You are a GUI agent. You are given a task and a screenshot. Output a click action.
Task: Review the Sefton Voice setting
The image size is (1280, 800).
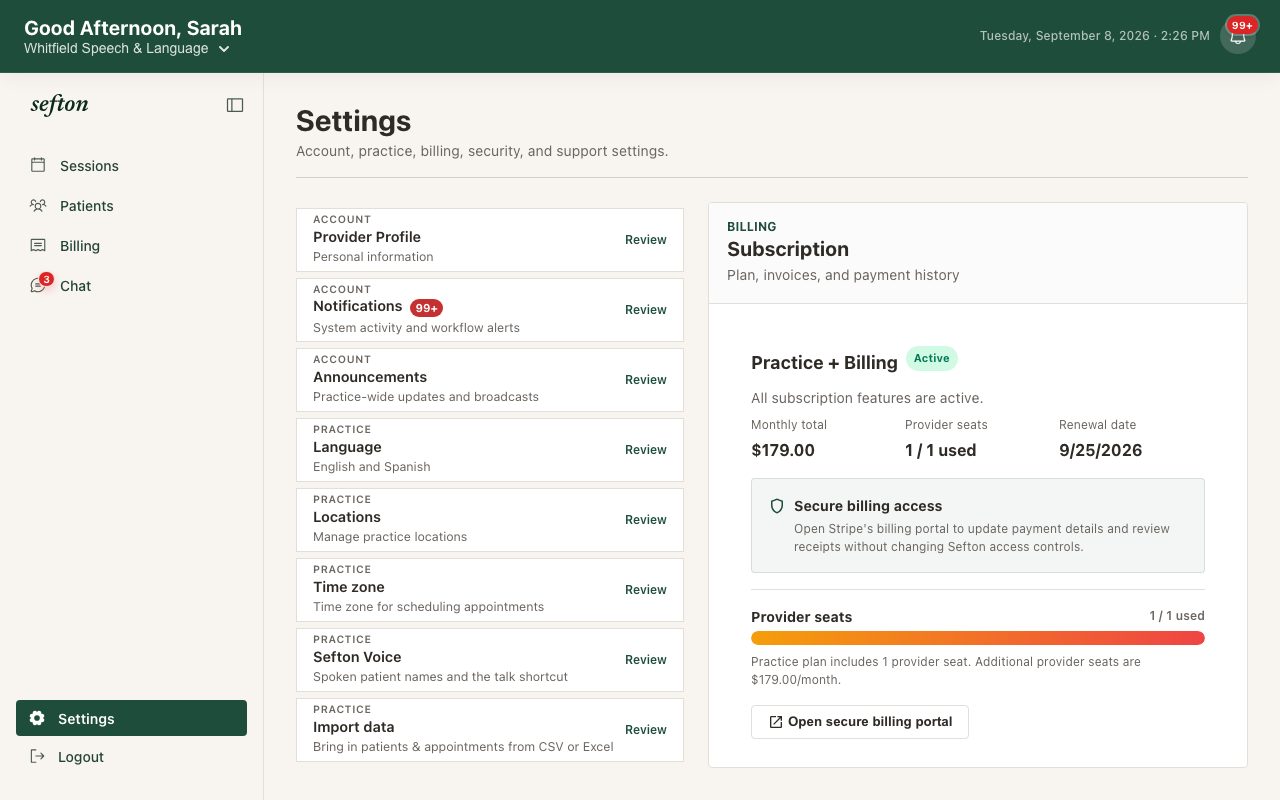point(645,660)
